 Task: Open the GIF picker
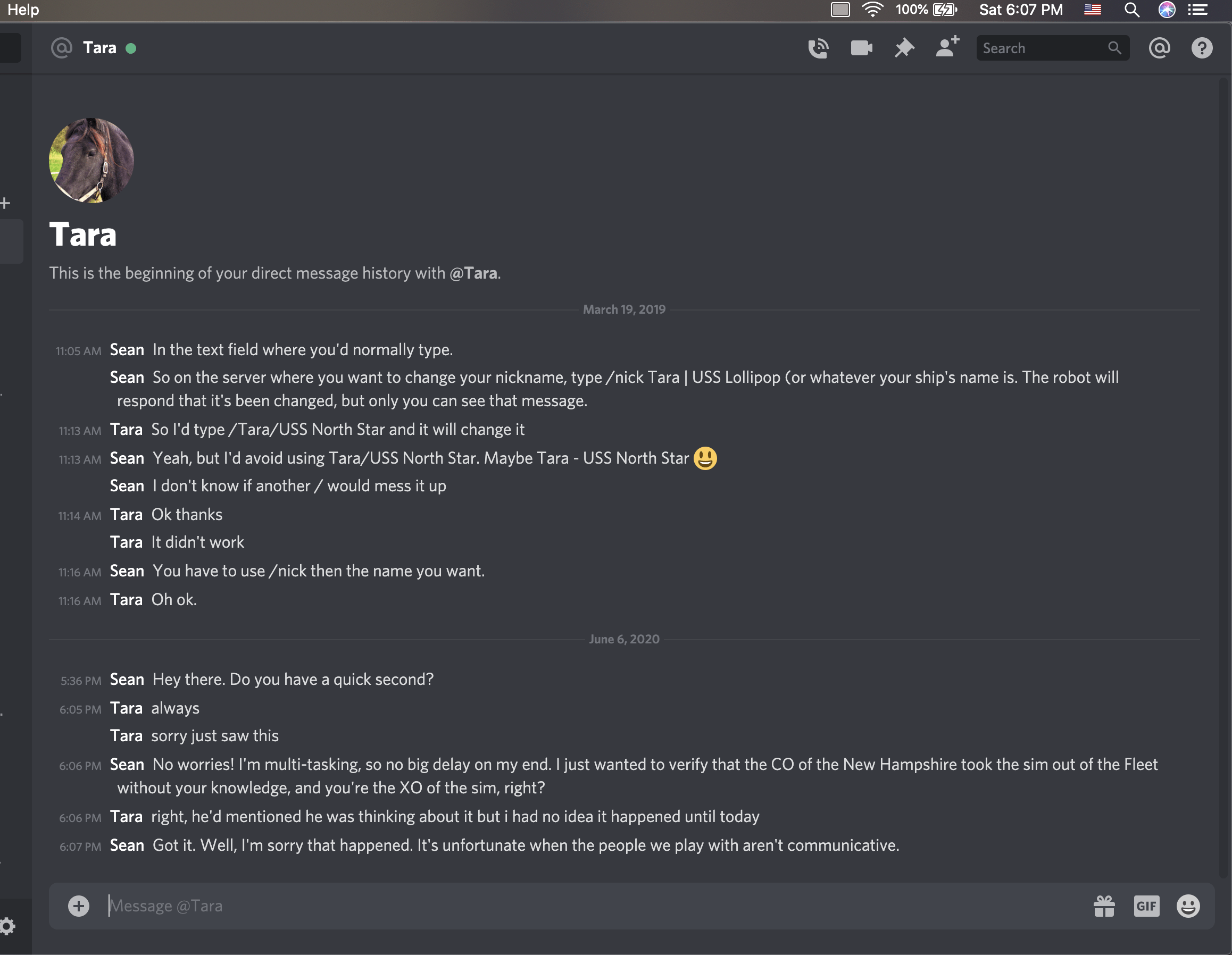(x=1146, y=906)
